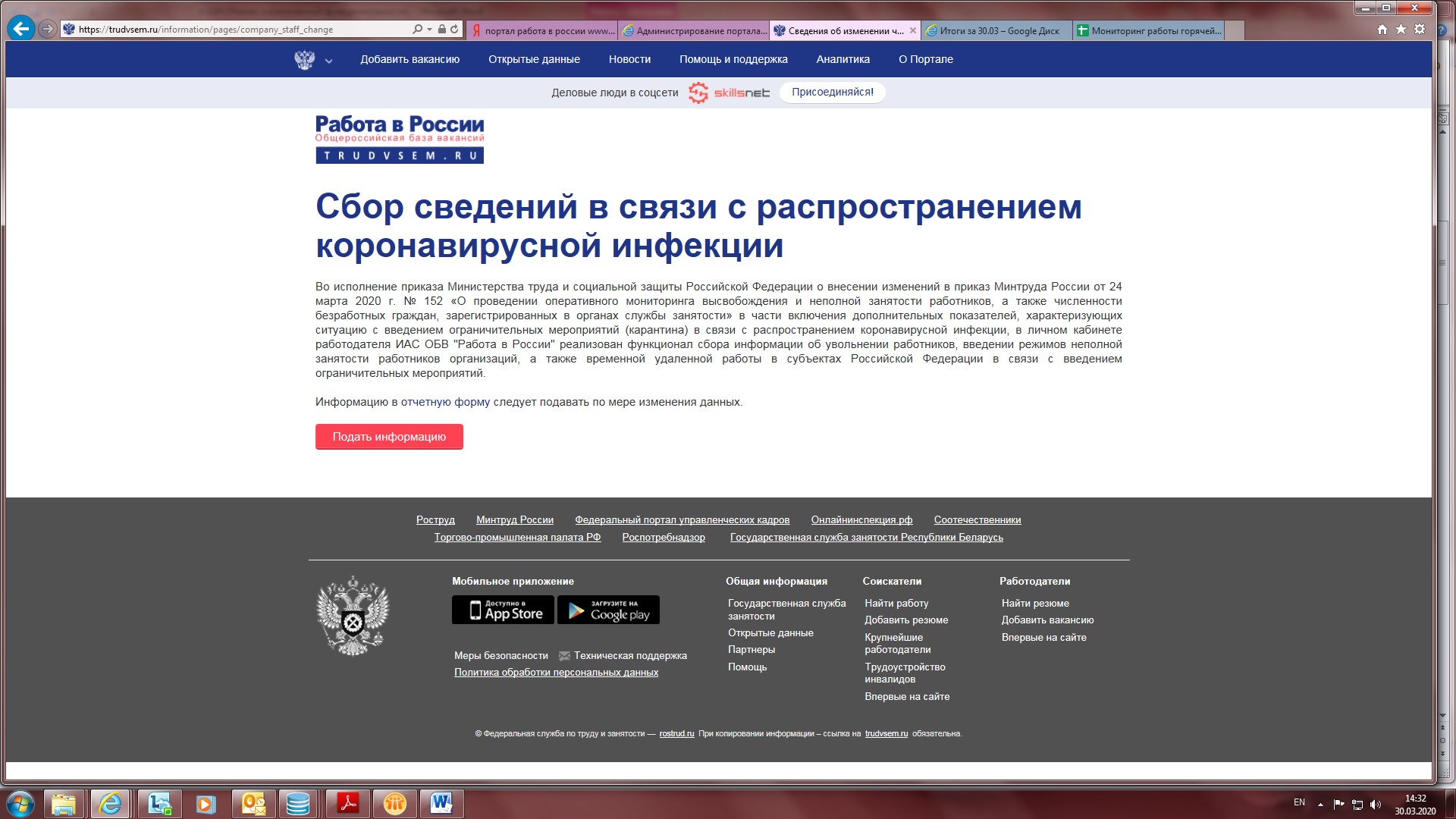
Task: Open the отчетную форму link
Action: click(x=445, y=402)
